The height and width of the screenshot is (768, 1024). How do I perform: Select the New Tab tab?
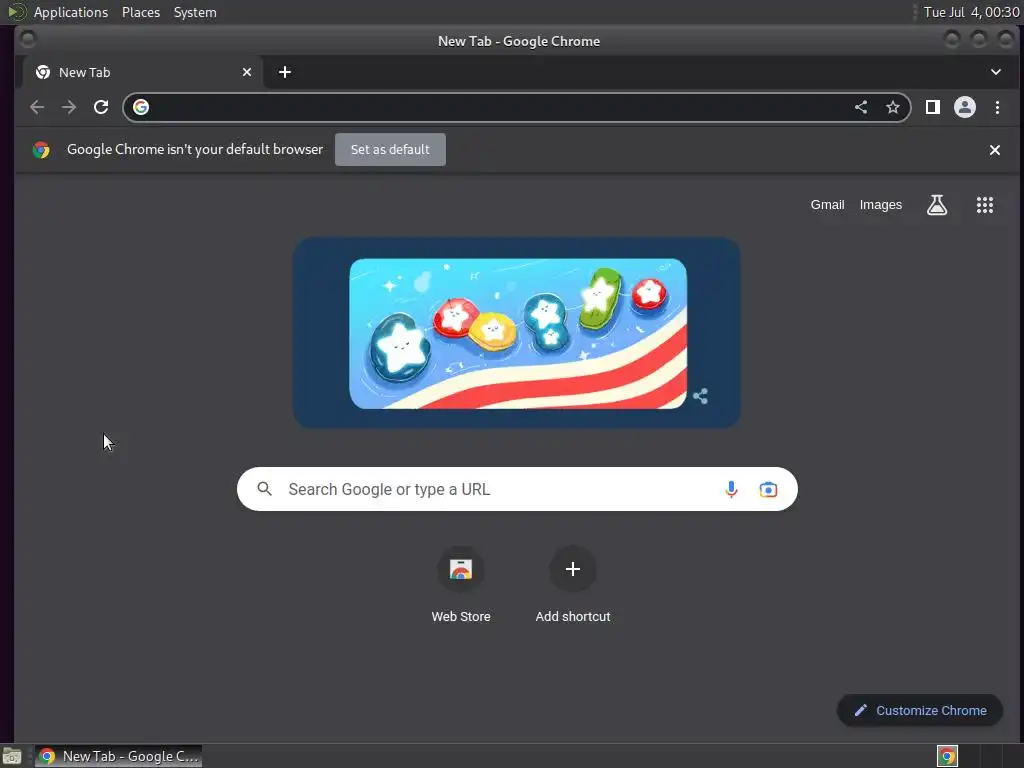click(x=143, y=72)
